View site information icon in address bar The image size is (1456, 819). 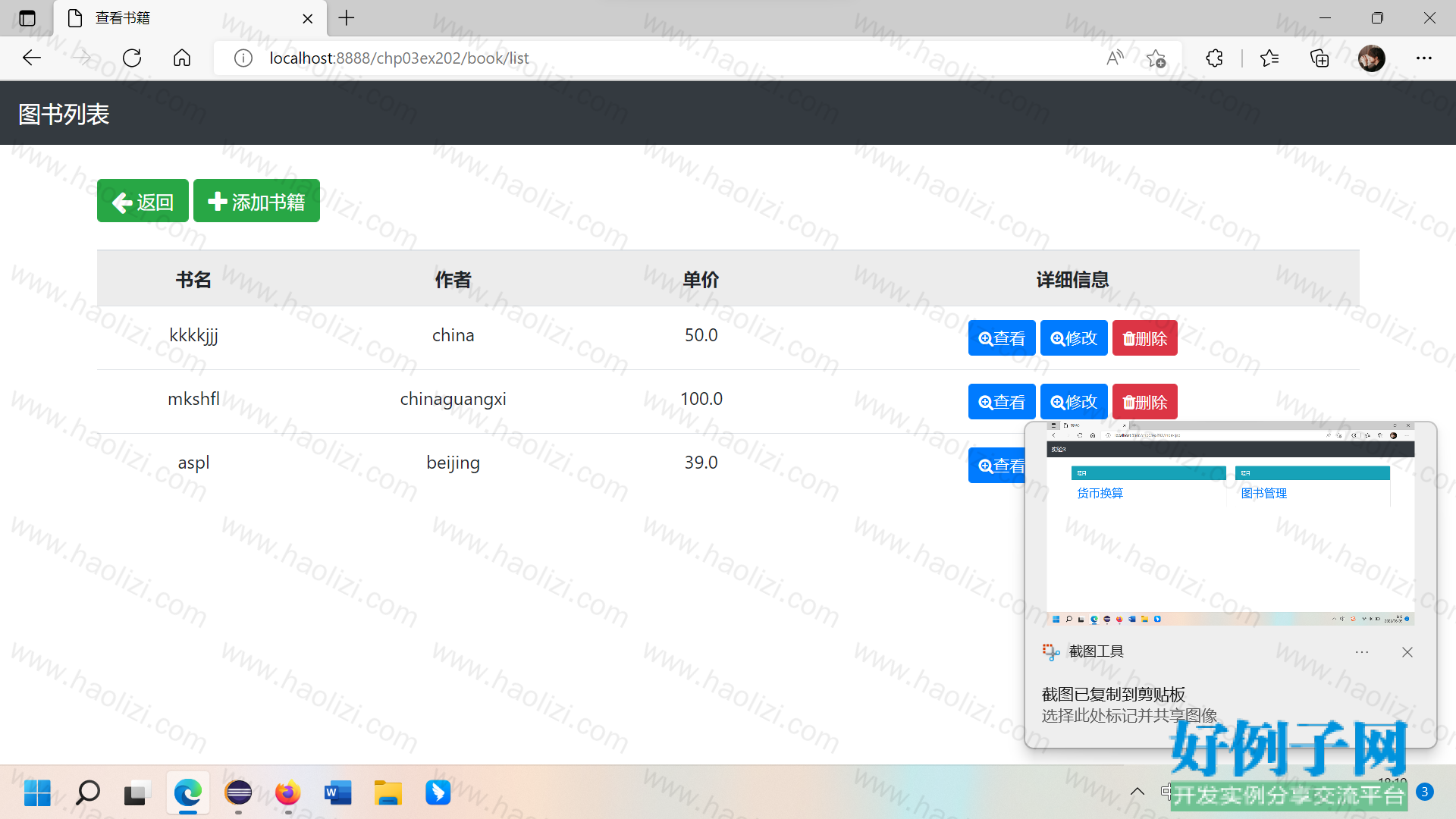(243, 58)
